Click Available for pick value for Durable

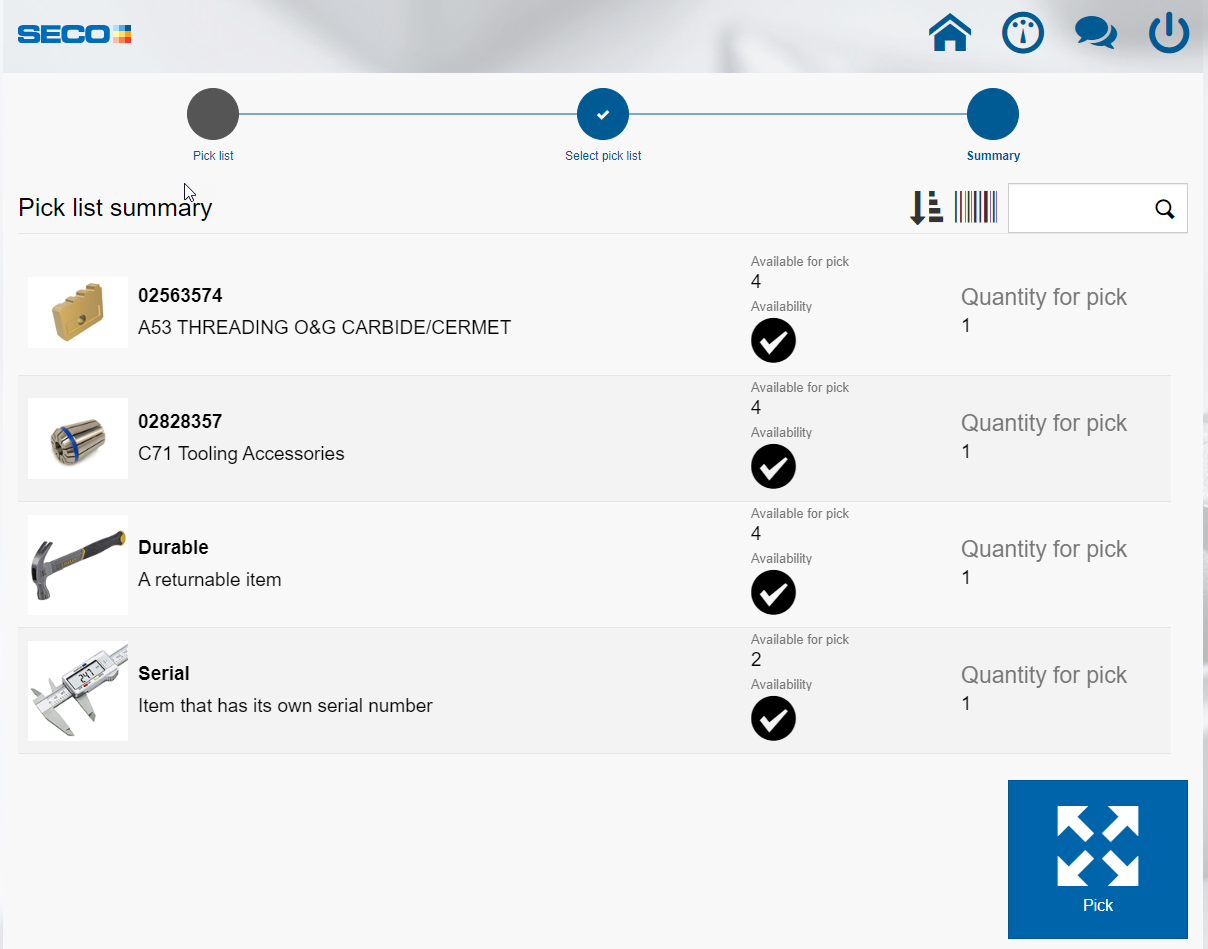click(x=756, y=534)
